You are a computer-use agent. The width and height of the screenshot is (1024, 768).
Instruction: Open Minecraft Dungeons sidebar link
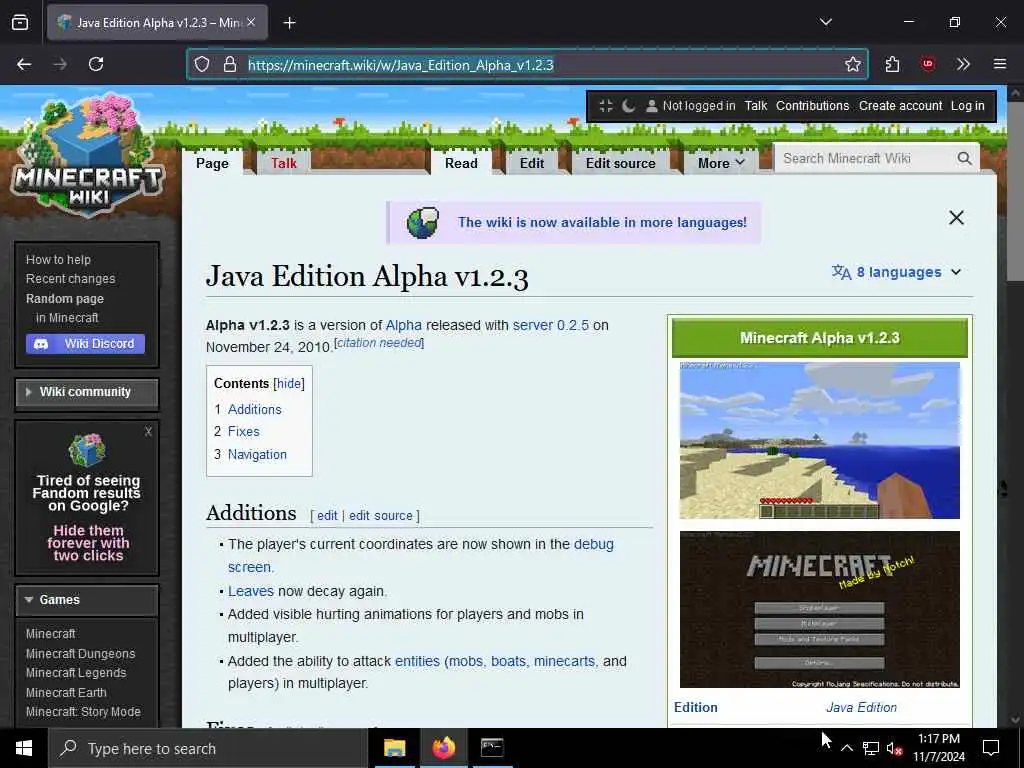coord(80,654)
